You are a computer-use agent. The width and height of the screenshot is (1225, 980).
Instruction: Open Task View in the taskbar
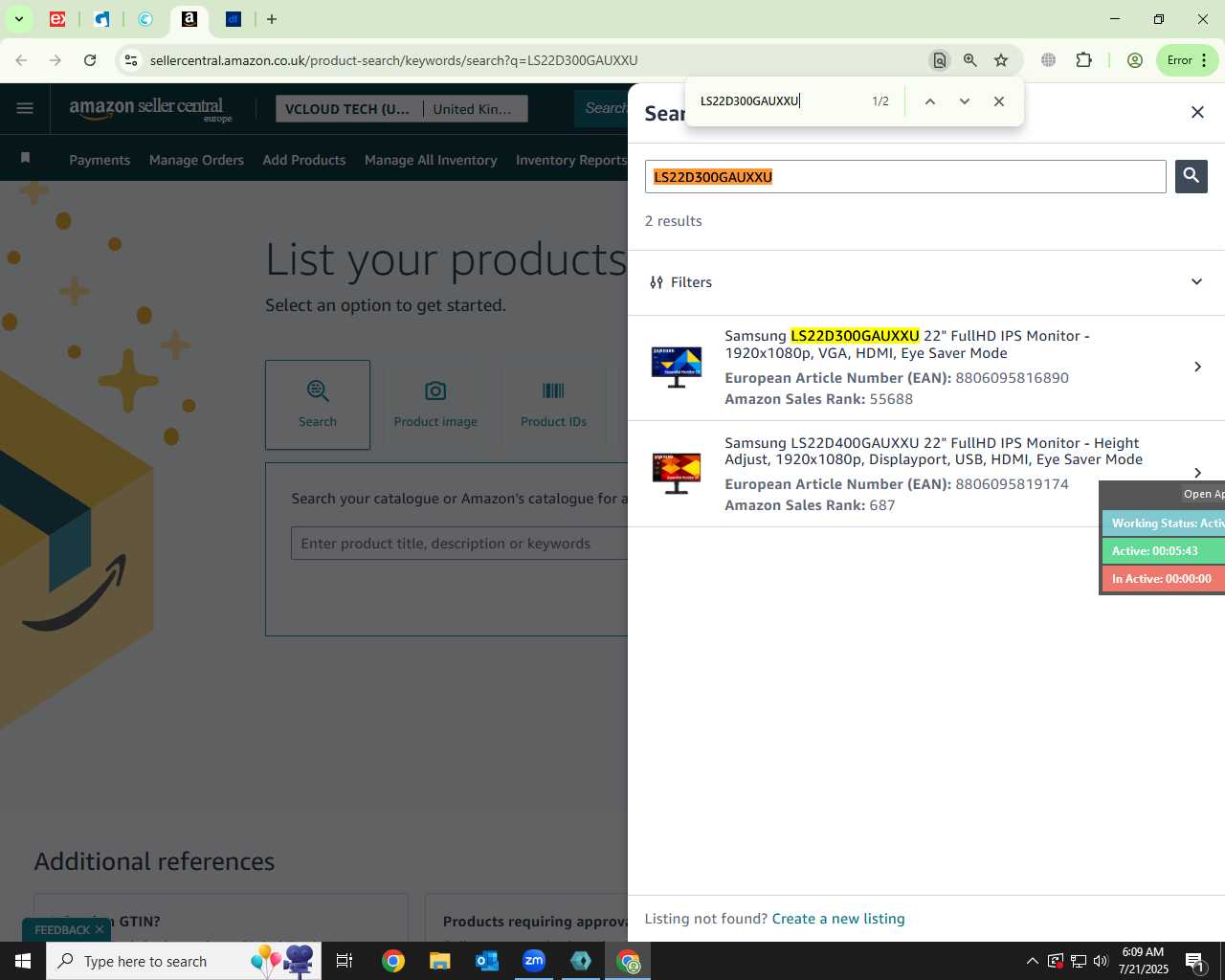pyautogui.click(x=345, y=961)
